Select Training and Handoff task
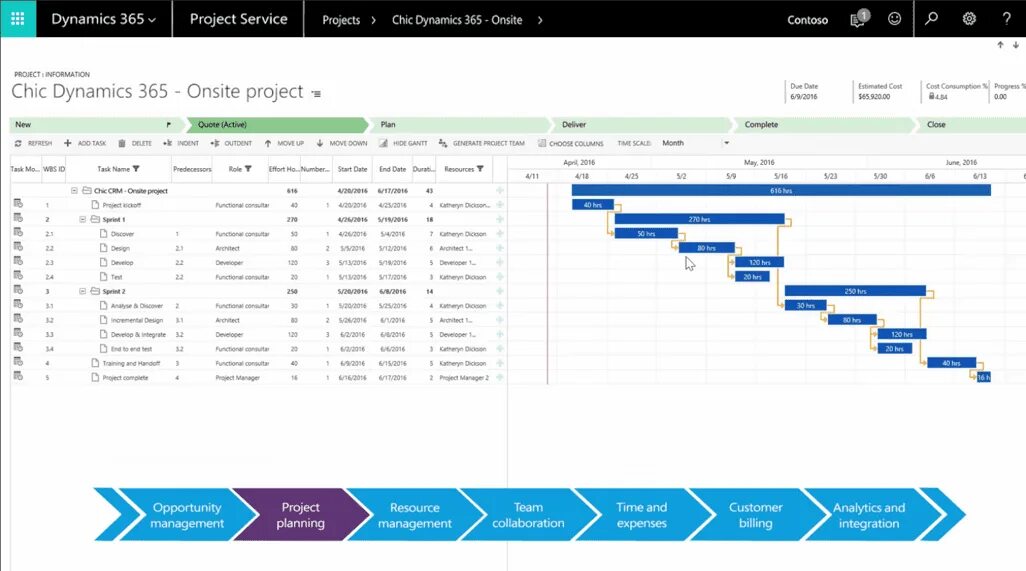Screen dimensions: 1026x571 click(x=258, y=364)
